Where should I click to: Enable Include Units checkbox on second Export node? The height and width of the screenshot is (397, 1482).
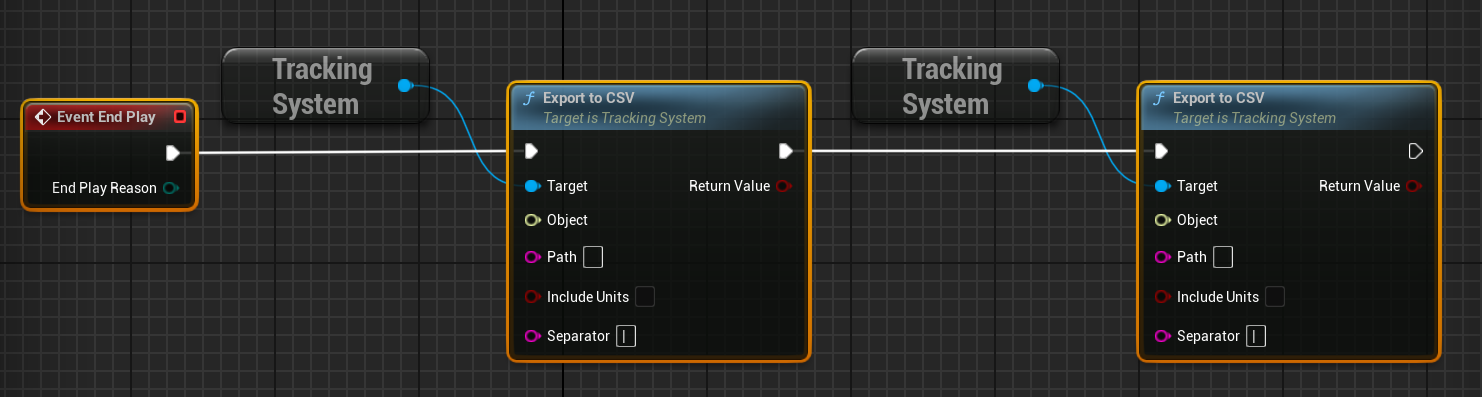pyautogui.click(x=1275, y=296)
